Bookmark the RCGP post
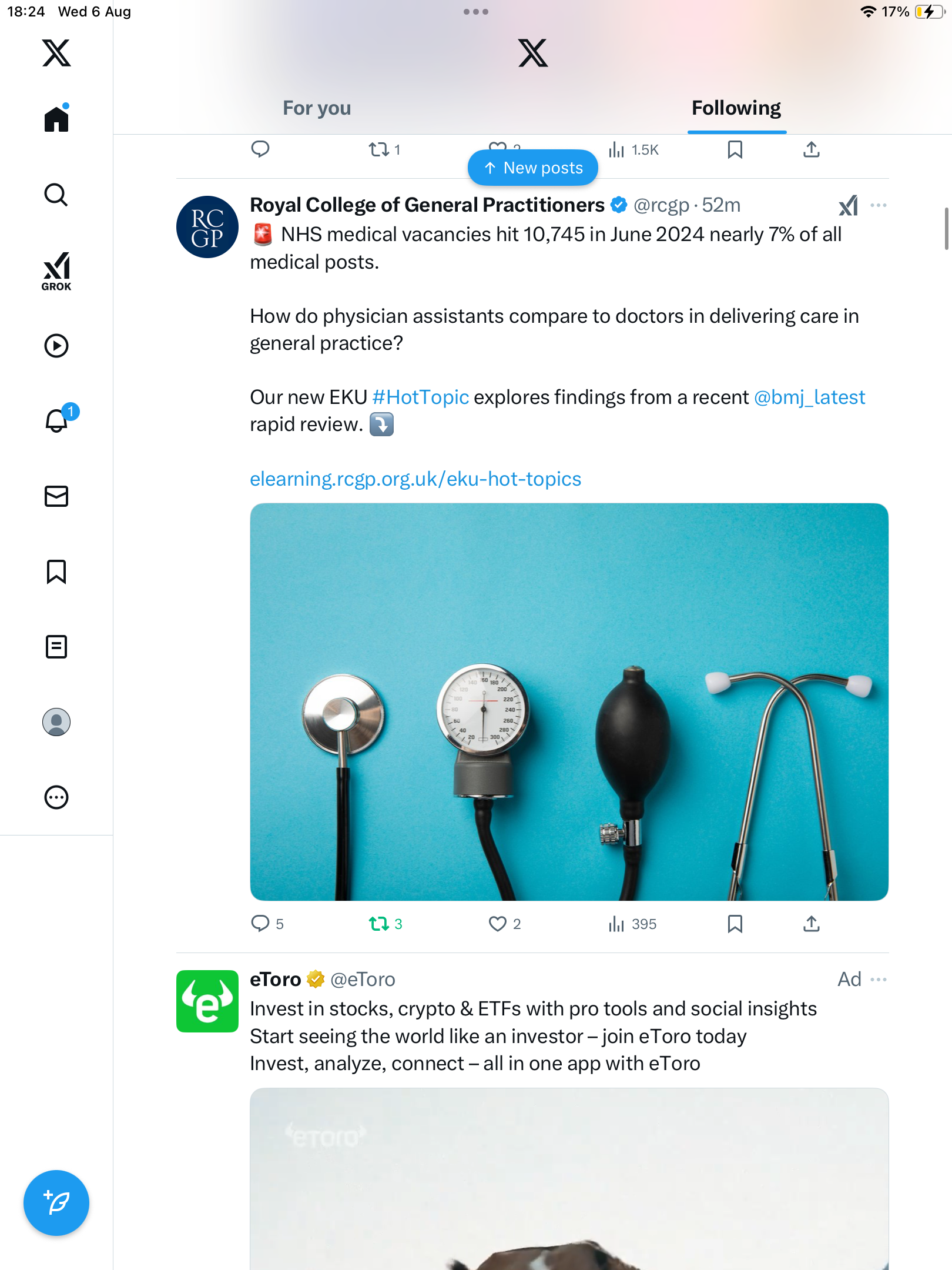This screenshot has height=1270, width=952. [735, 924]
